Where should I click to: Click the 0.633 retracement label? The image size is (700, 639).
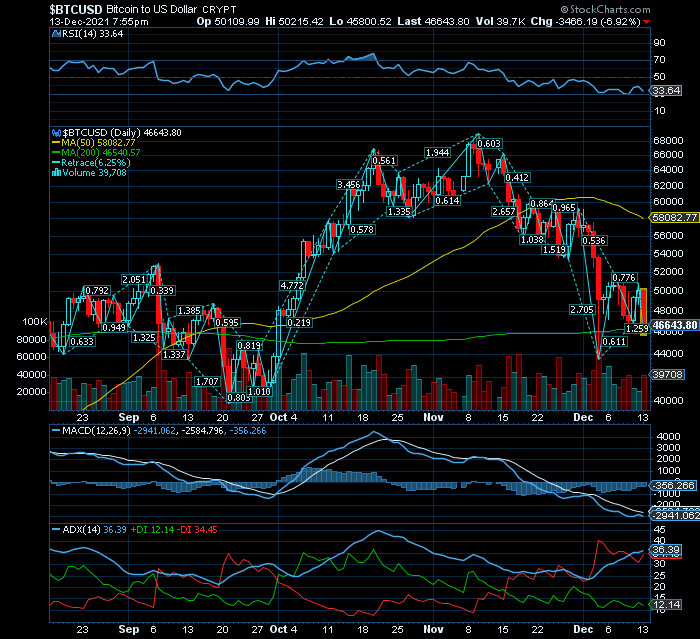[x=82, y=342]
